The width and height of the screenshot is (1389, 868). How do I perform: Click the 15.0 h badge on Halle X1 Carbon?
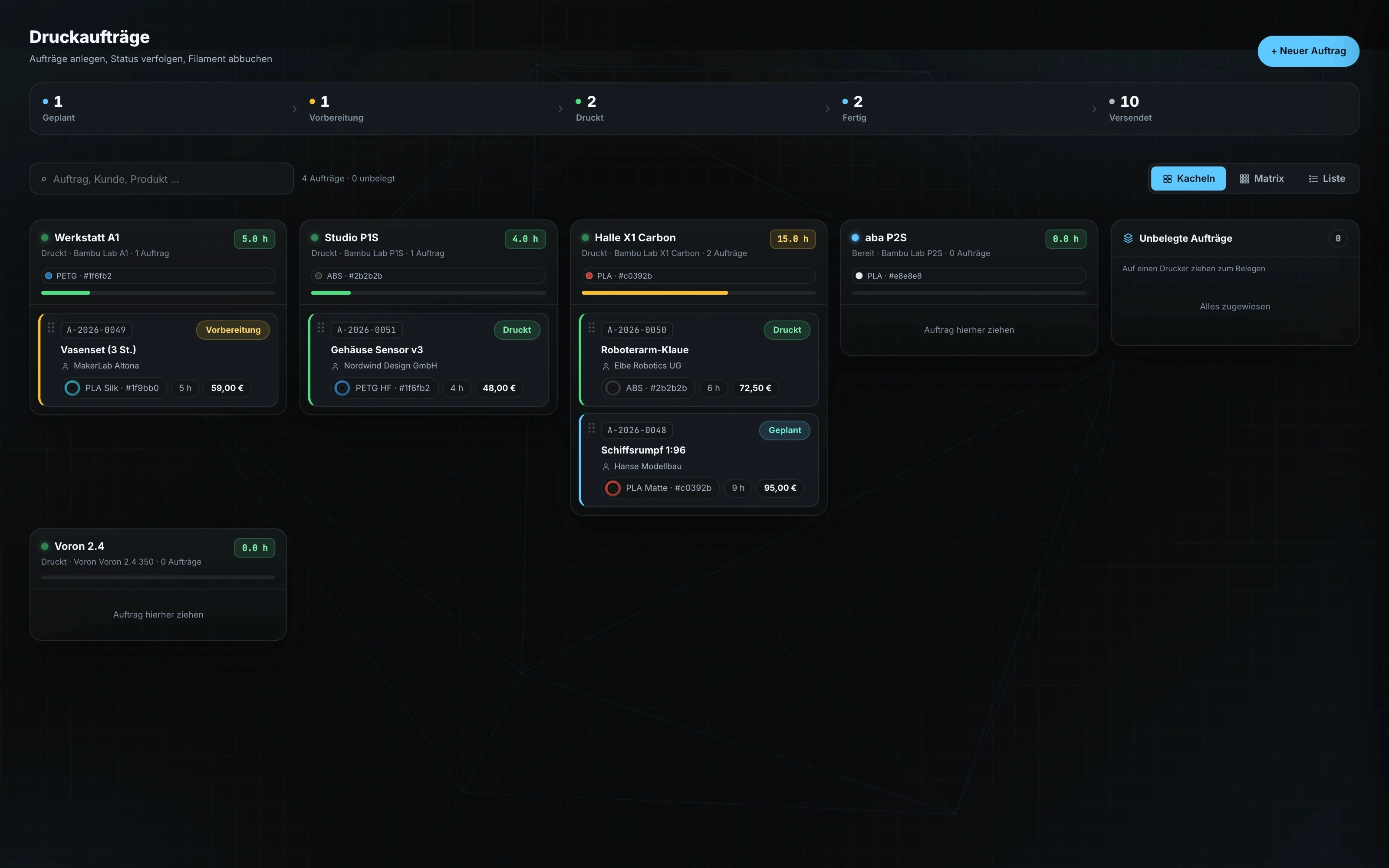pyautogui.click(x=793, y=239)
